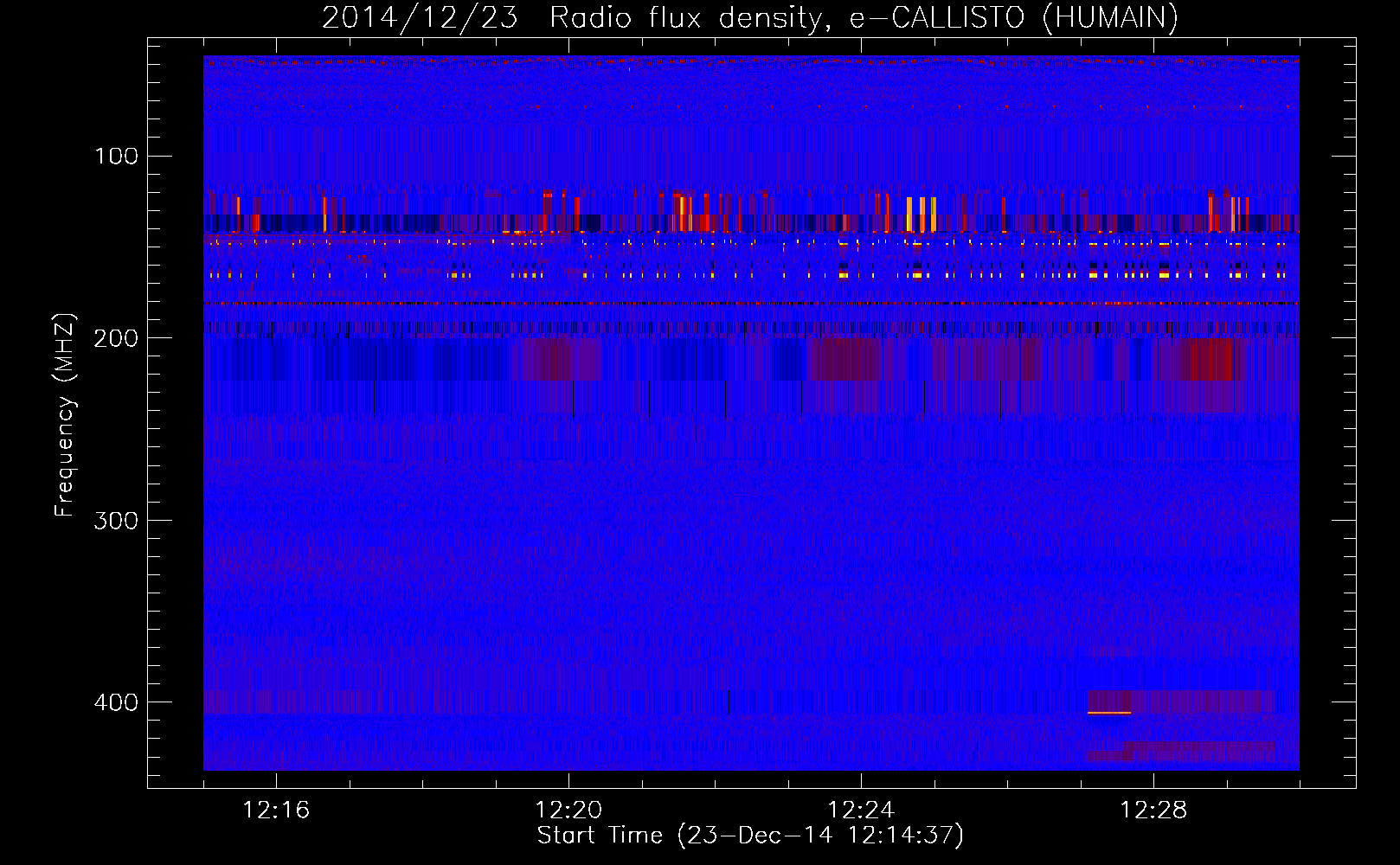Select the date 2014/12/23 in the title
Screen dimensions: 1400x865
pos(420,17)
